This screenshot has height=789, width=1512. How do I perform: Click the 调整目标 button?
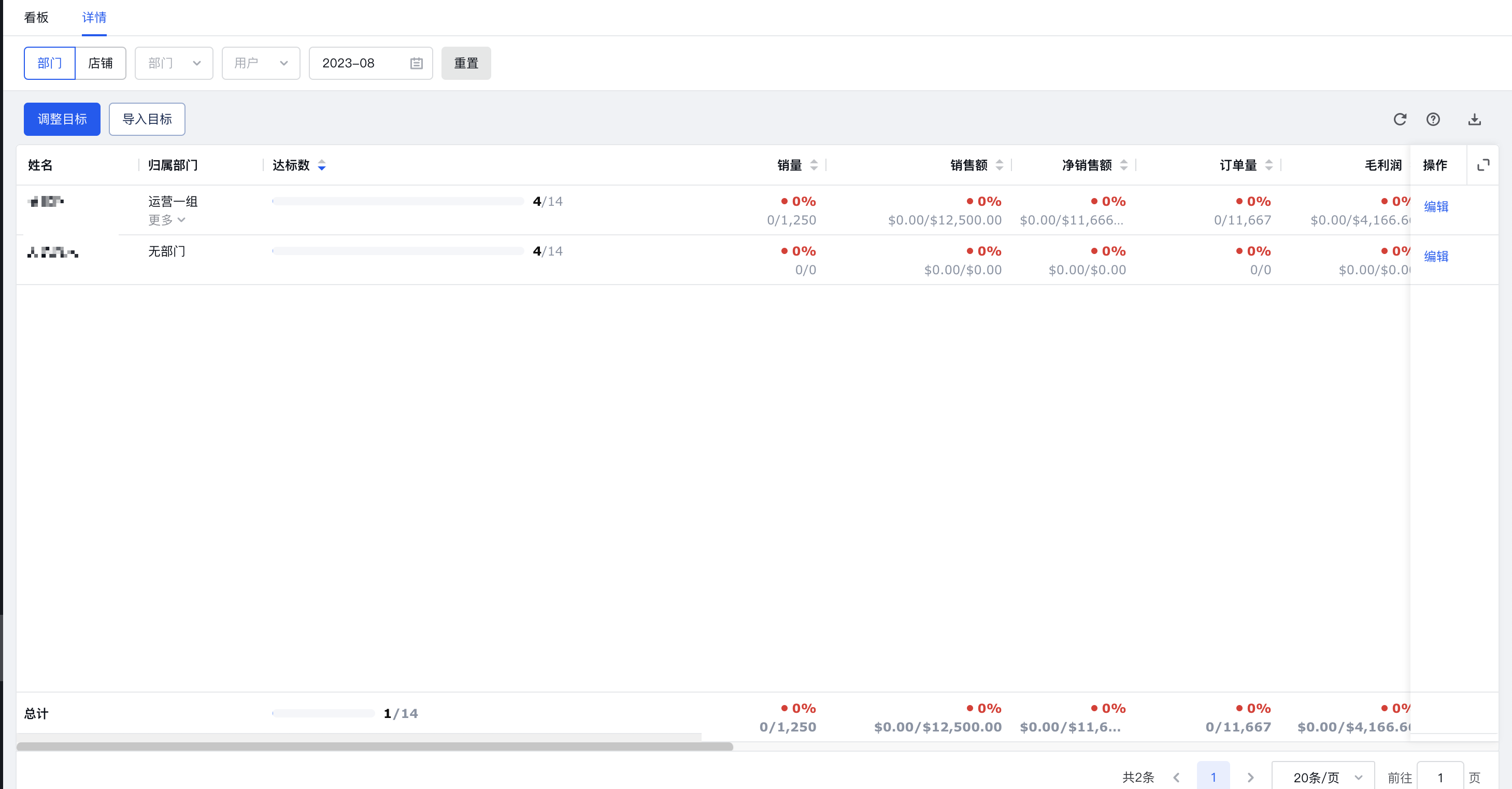pos(62,119)
